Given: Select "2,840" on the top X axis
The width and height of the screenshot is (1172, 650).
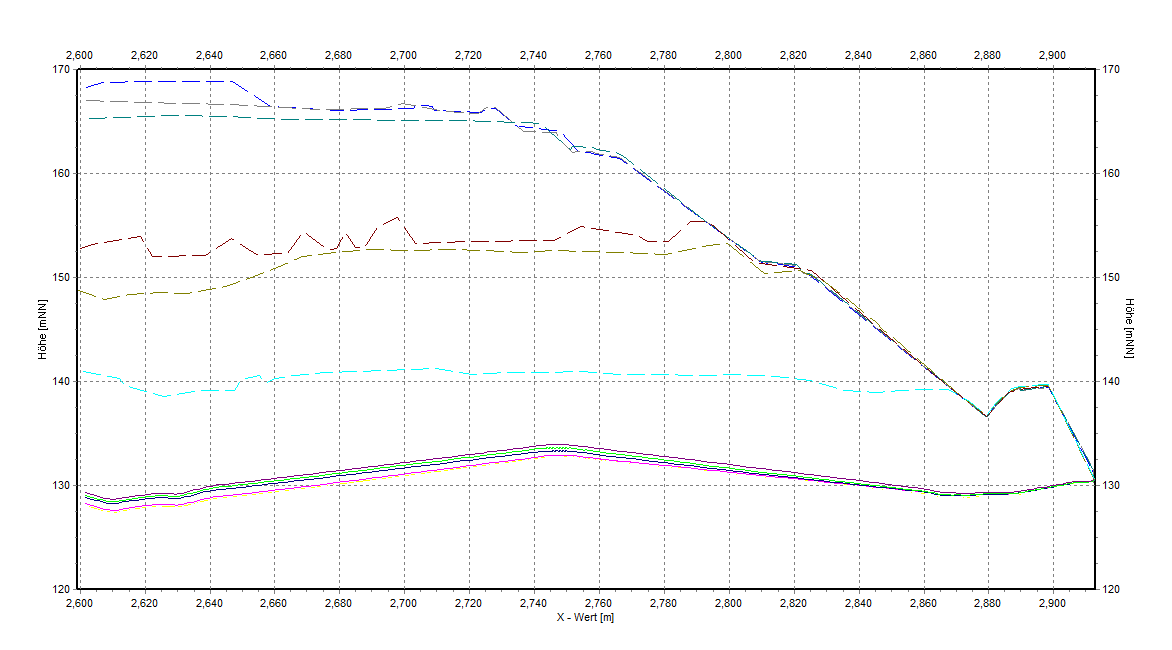Looking at the screenshot, I should [x=858, y=55].
